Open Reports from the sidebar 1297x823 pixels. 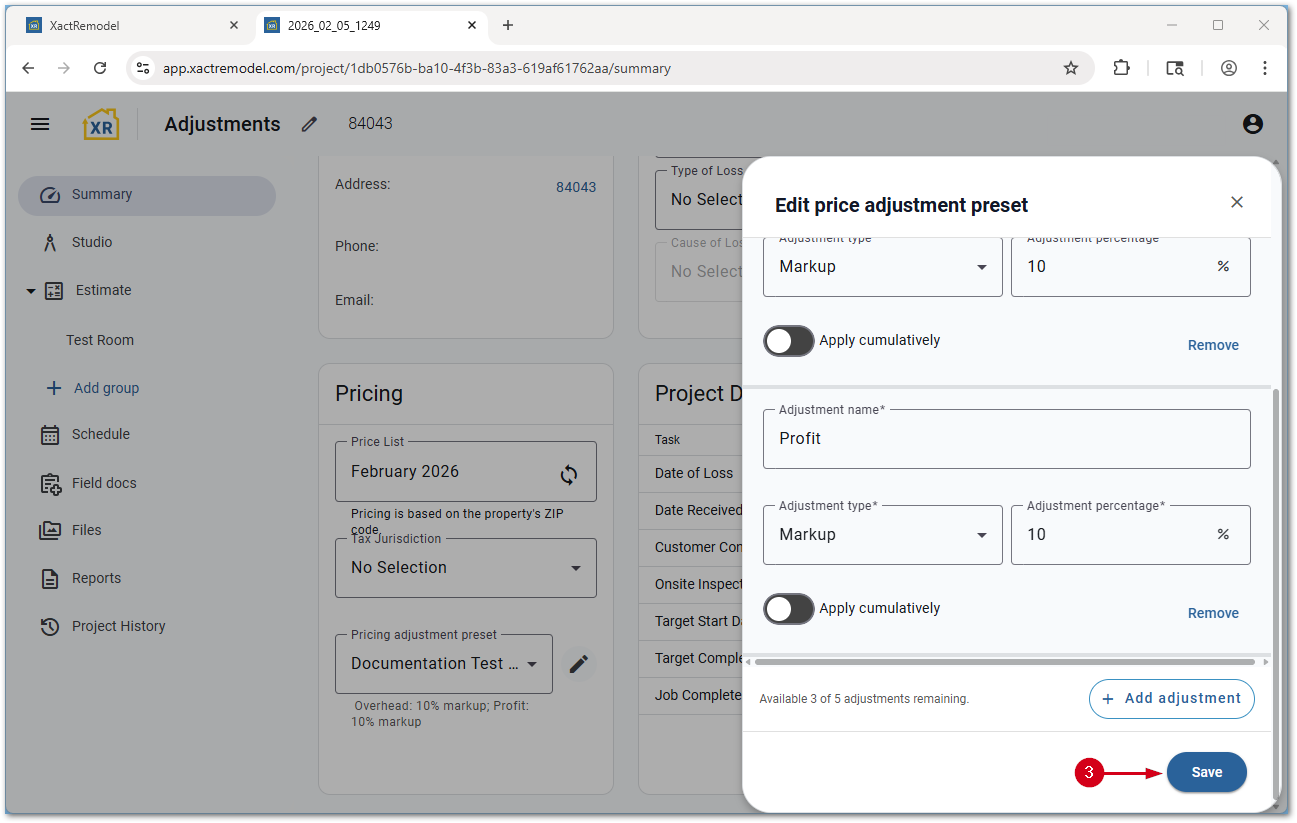96,578
